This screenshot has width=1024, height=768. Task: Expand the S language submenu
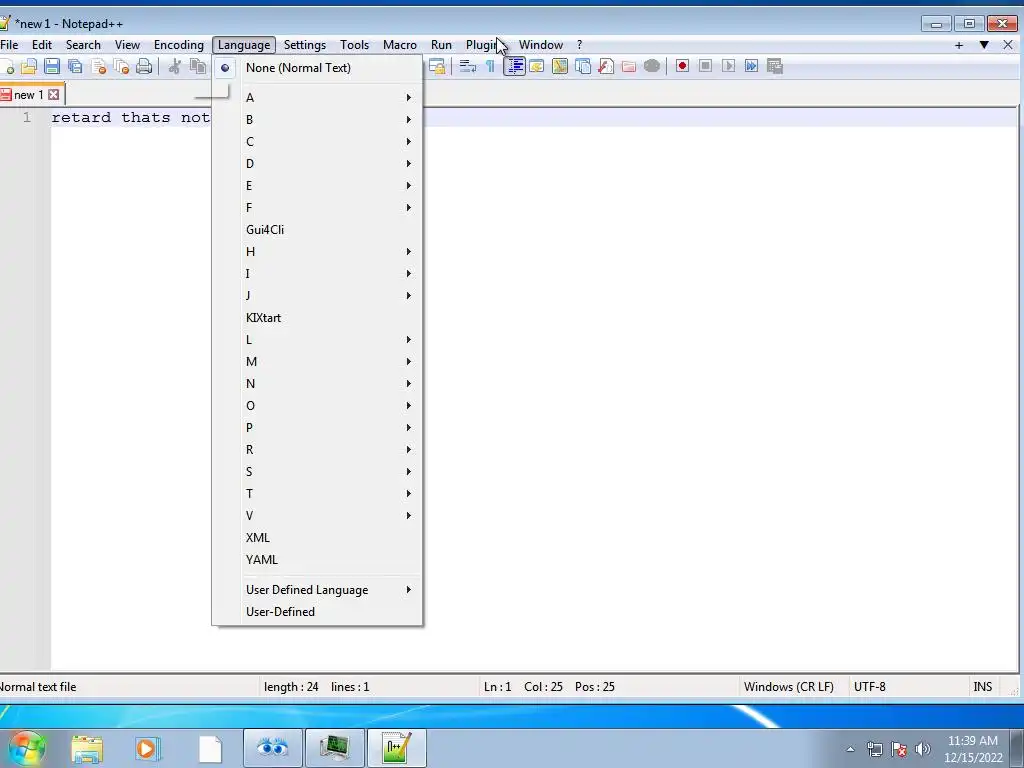[x=317, y=472]
